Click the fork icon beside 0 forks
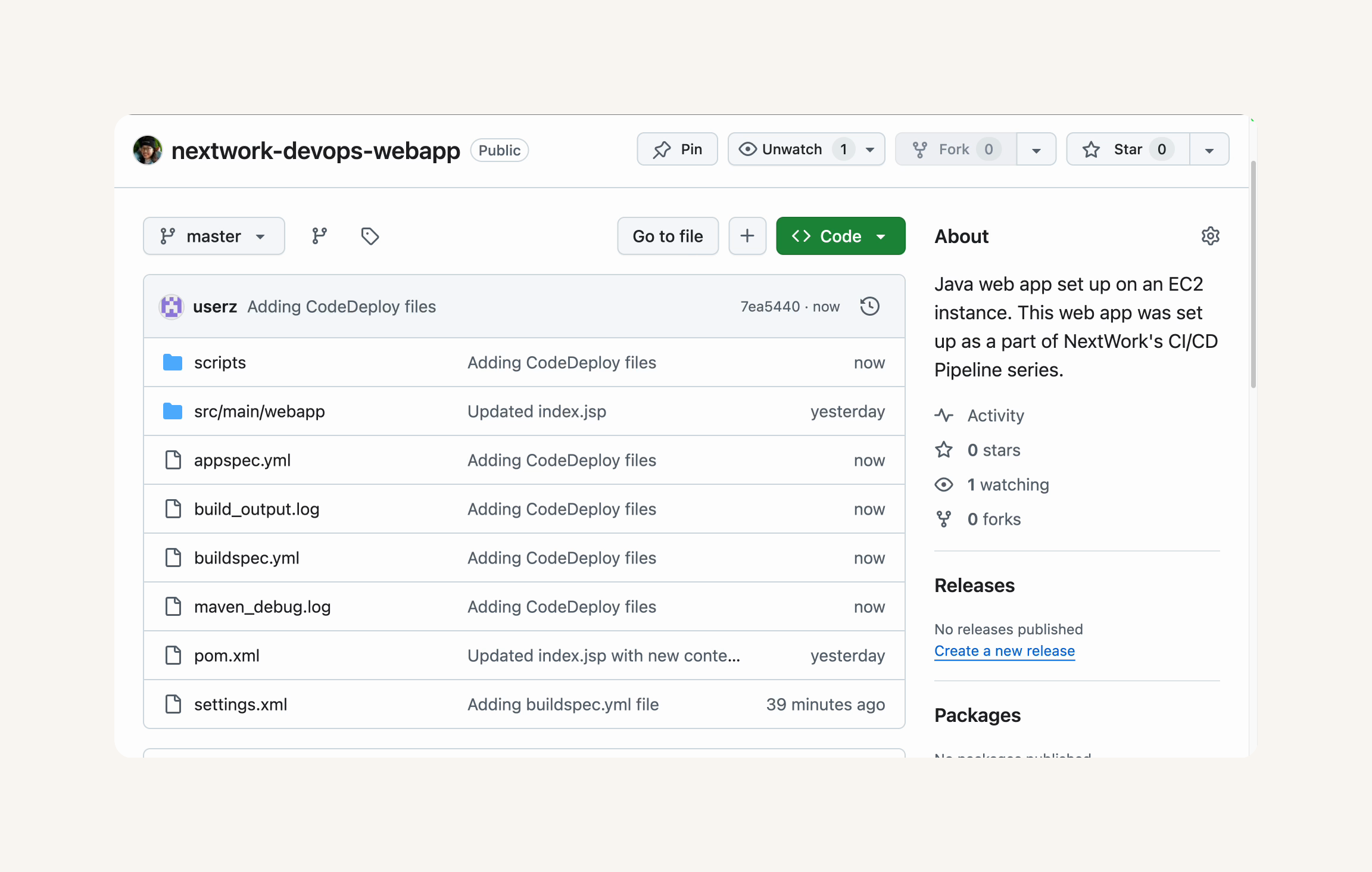Image resolution: width=1372 pixels, height=872 pixels. click(944, 519)
